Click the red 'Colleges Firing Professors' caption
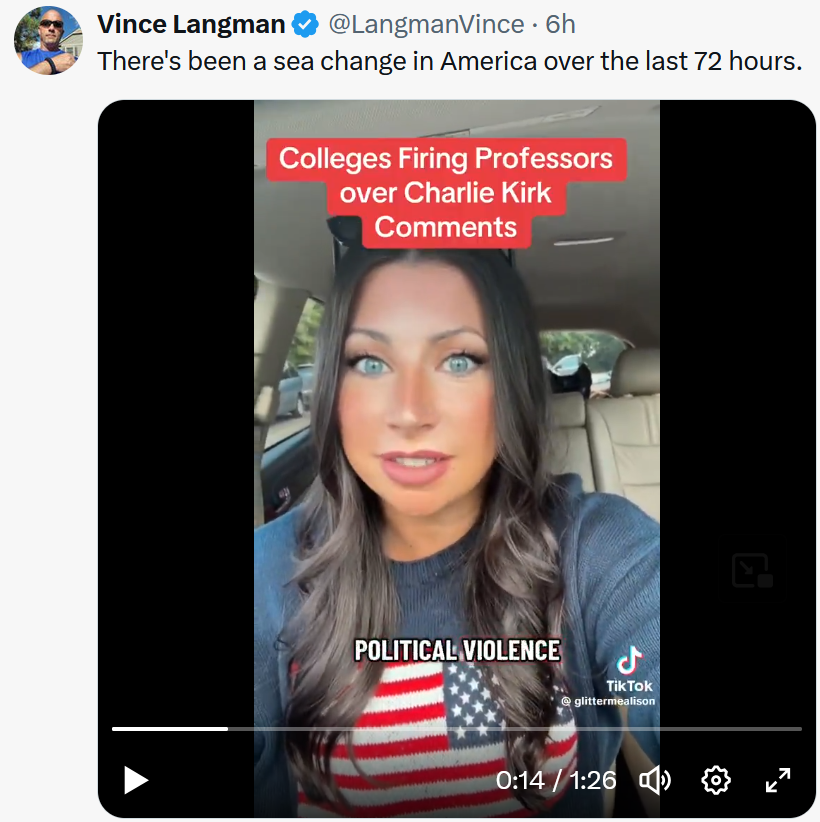 (x=445, y=191)
